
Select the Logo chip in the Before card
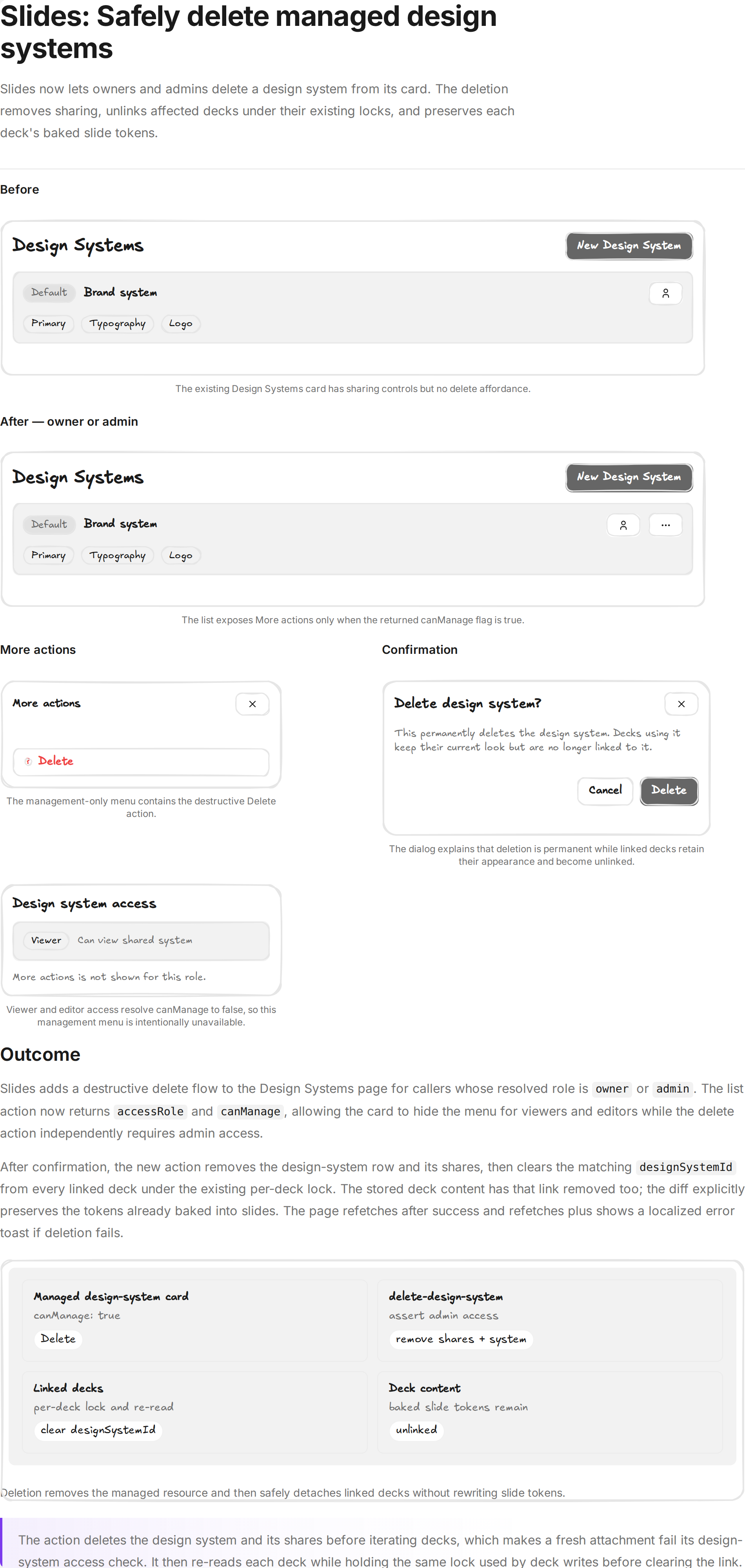[180, 323]
